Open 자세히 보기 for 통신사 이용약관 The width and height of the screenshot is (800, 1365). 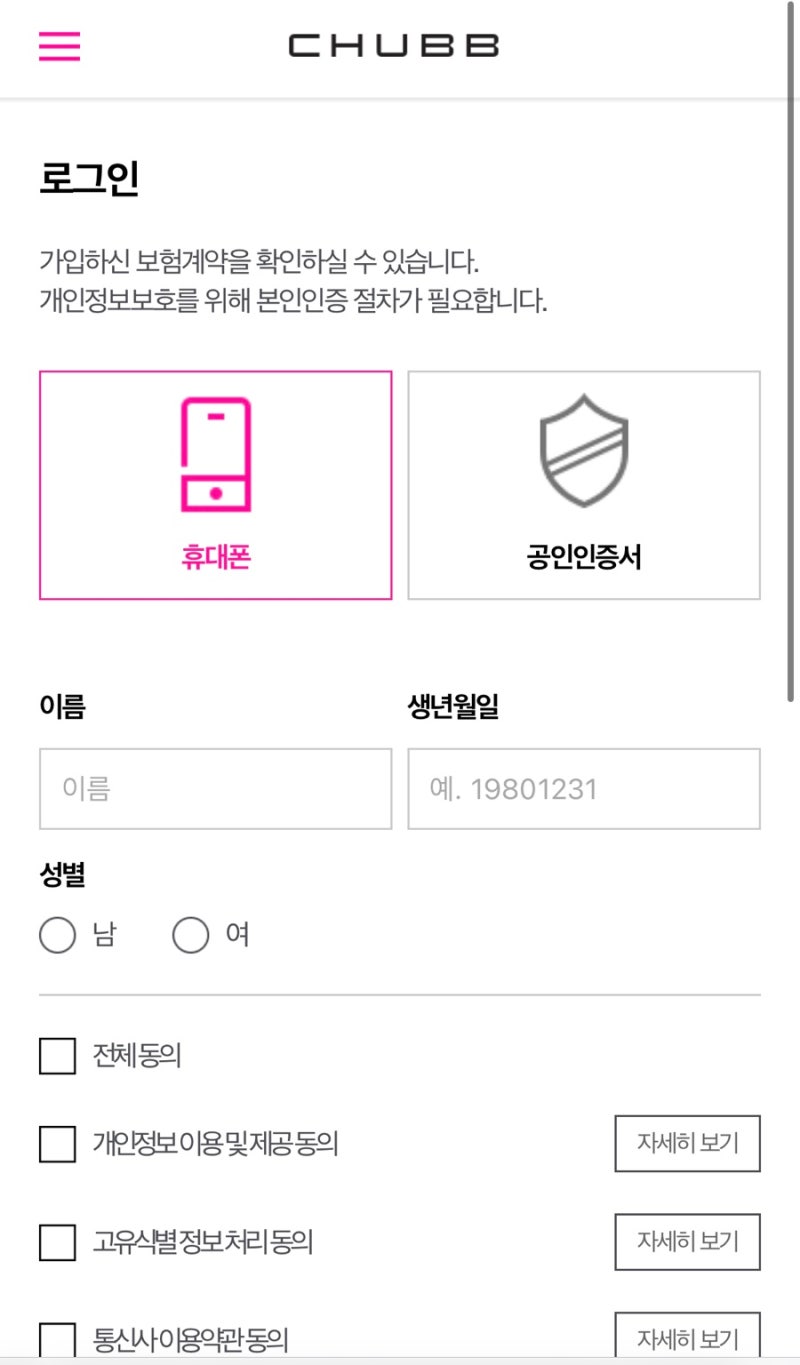(x=687, y=1337)
